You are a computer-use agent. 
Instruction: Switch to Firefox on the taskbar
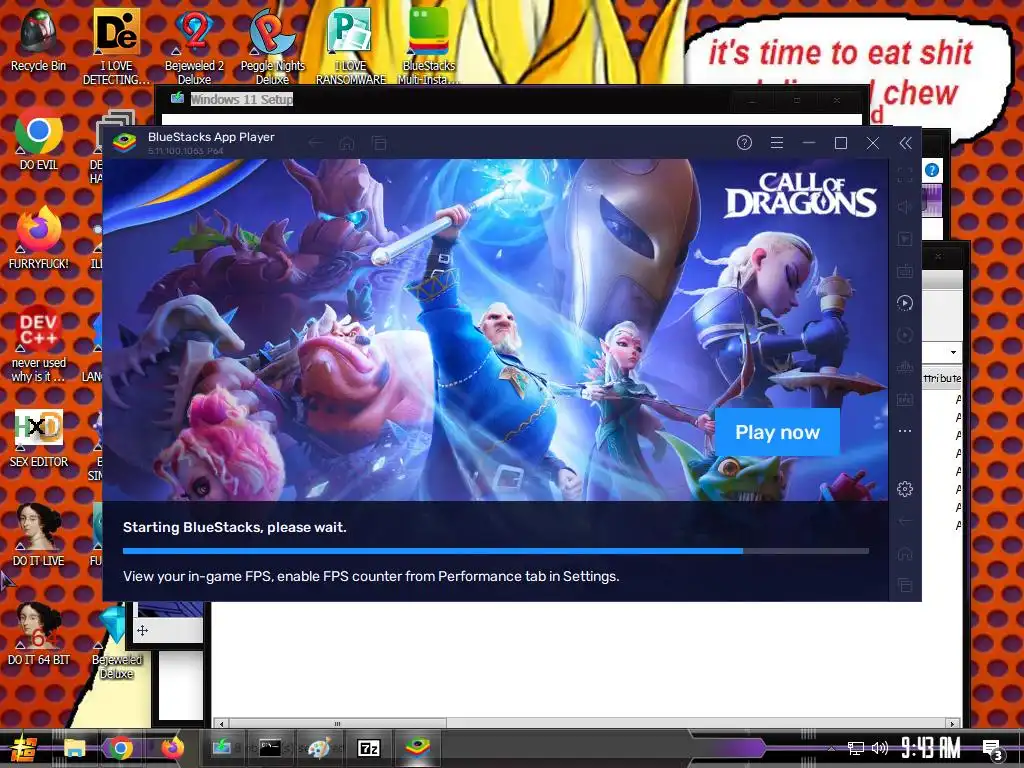point(172,748)
